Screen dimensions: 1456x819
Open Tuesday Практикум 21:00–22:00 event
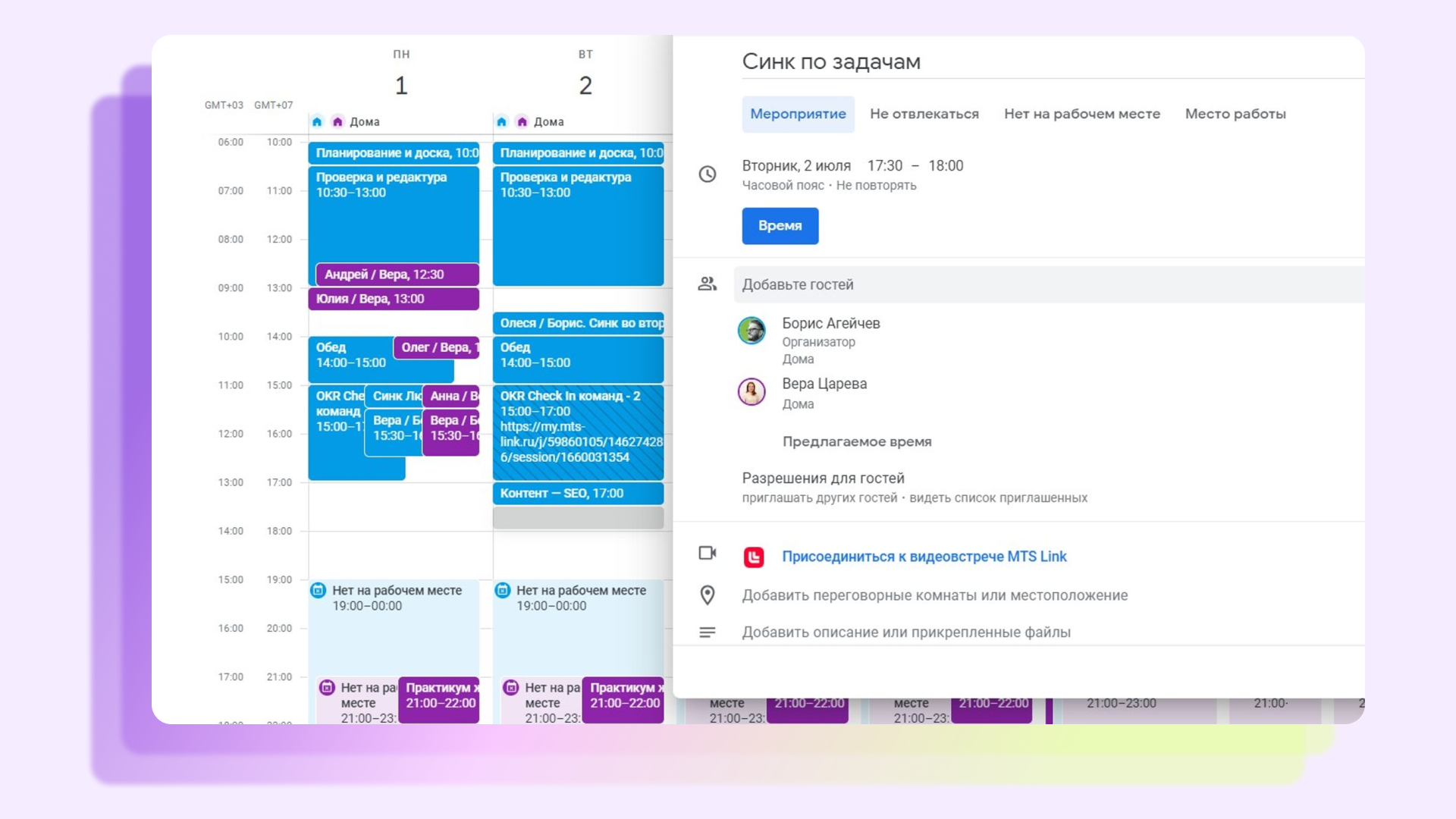click(623, 699)
